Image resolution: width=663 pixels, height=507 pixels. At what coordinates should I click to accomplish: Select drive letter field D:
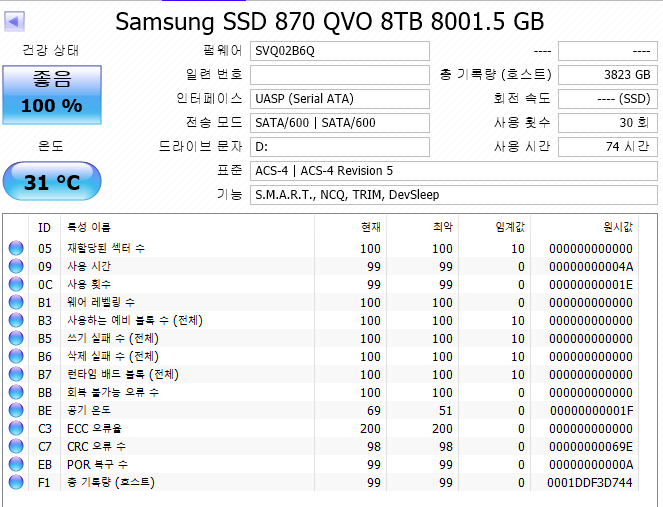tap(340, 147)
